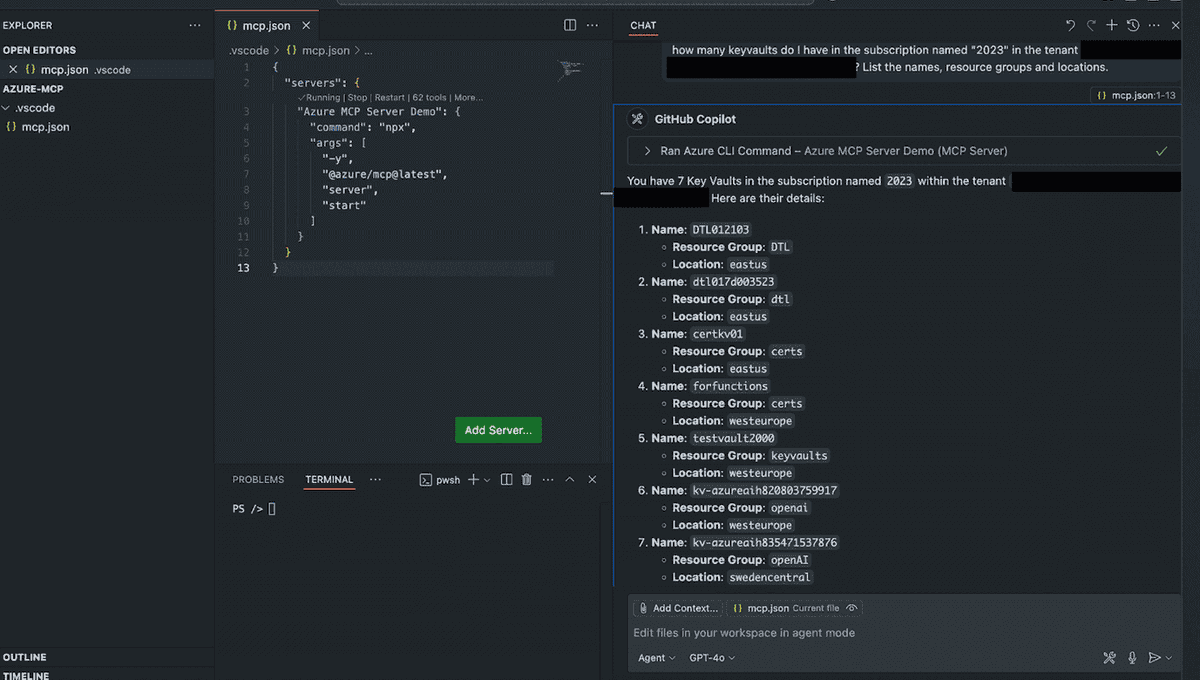Click the Stop codelens link above the server
This screenshot has height=680, width=1200.
(x=357, y=98)
